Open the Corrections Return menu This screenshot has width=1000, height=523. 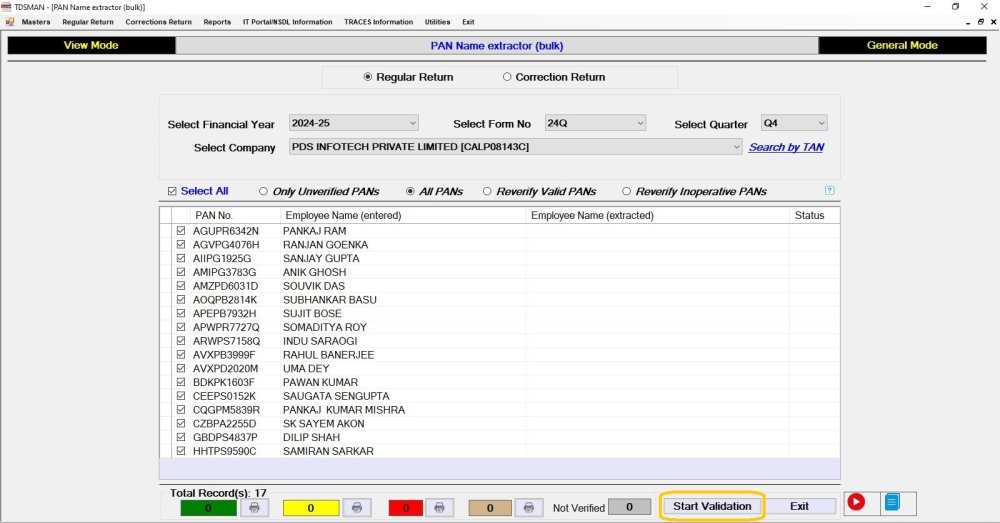pos(159,22)
